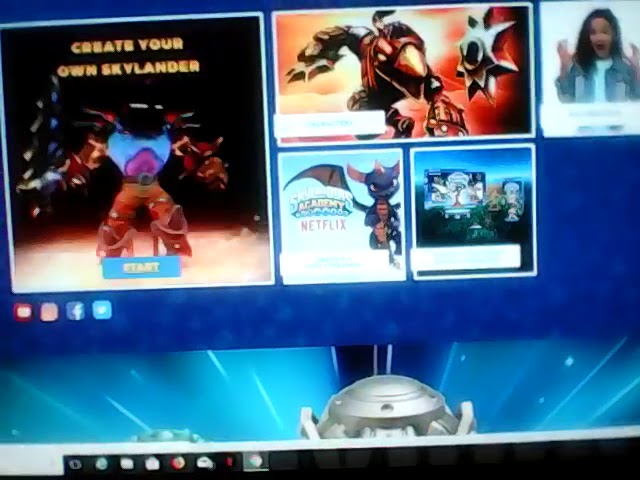The height and width of the screenshot is (480, 640).
Task: Click the Create Your Own Skylander banner
Action: click(140, 153)
